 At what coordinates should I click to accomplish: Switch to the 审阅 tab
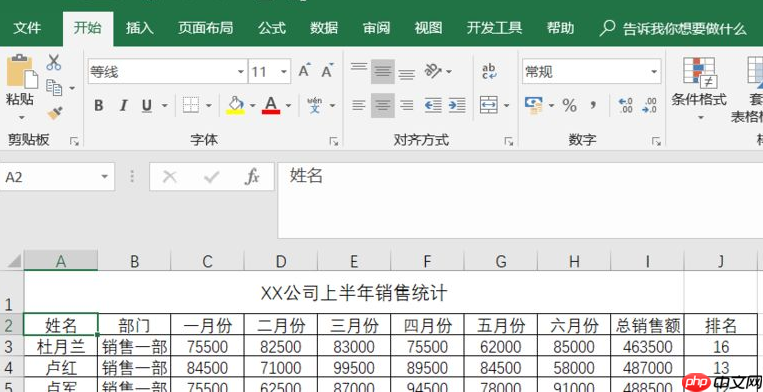point(376,28)
